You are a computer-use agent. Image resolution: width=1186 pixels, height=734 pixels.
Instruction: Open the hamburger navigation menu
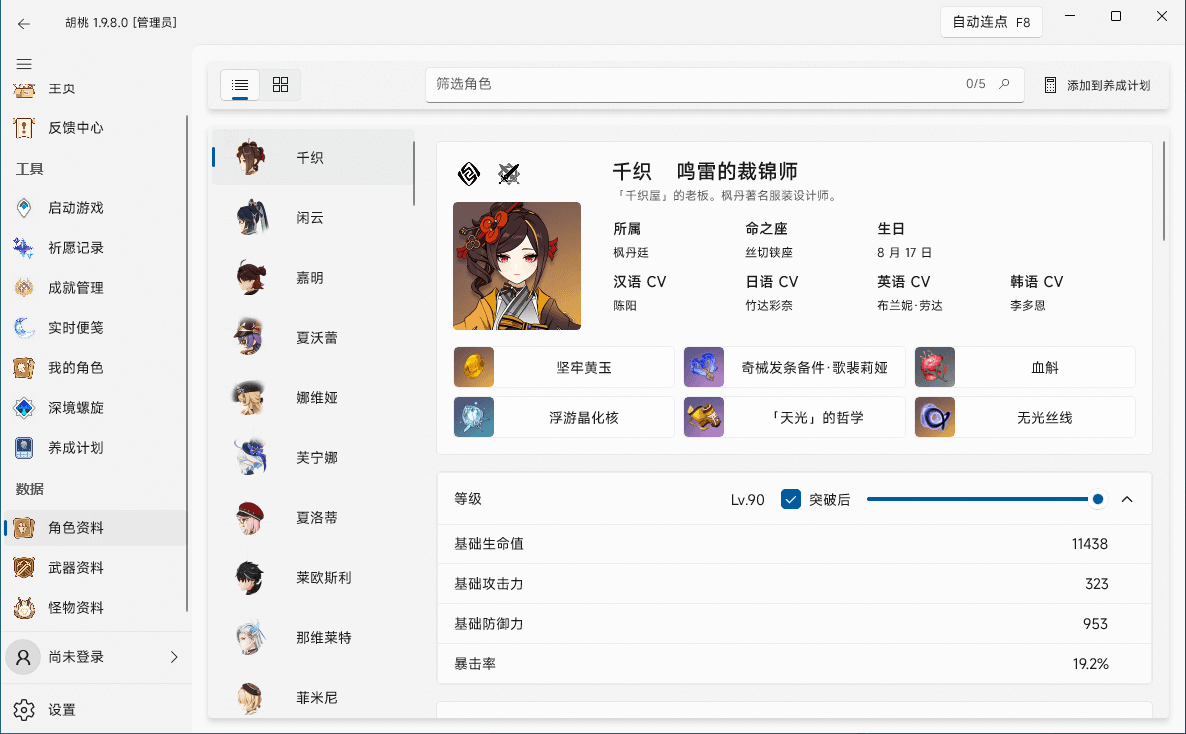point(24,64)
